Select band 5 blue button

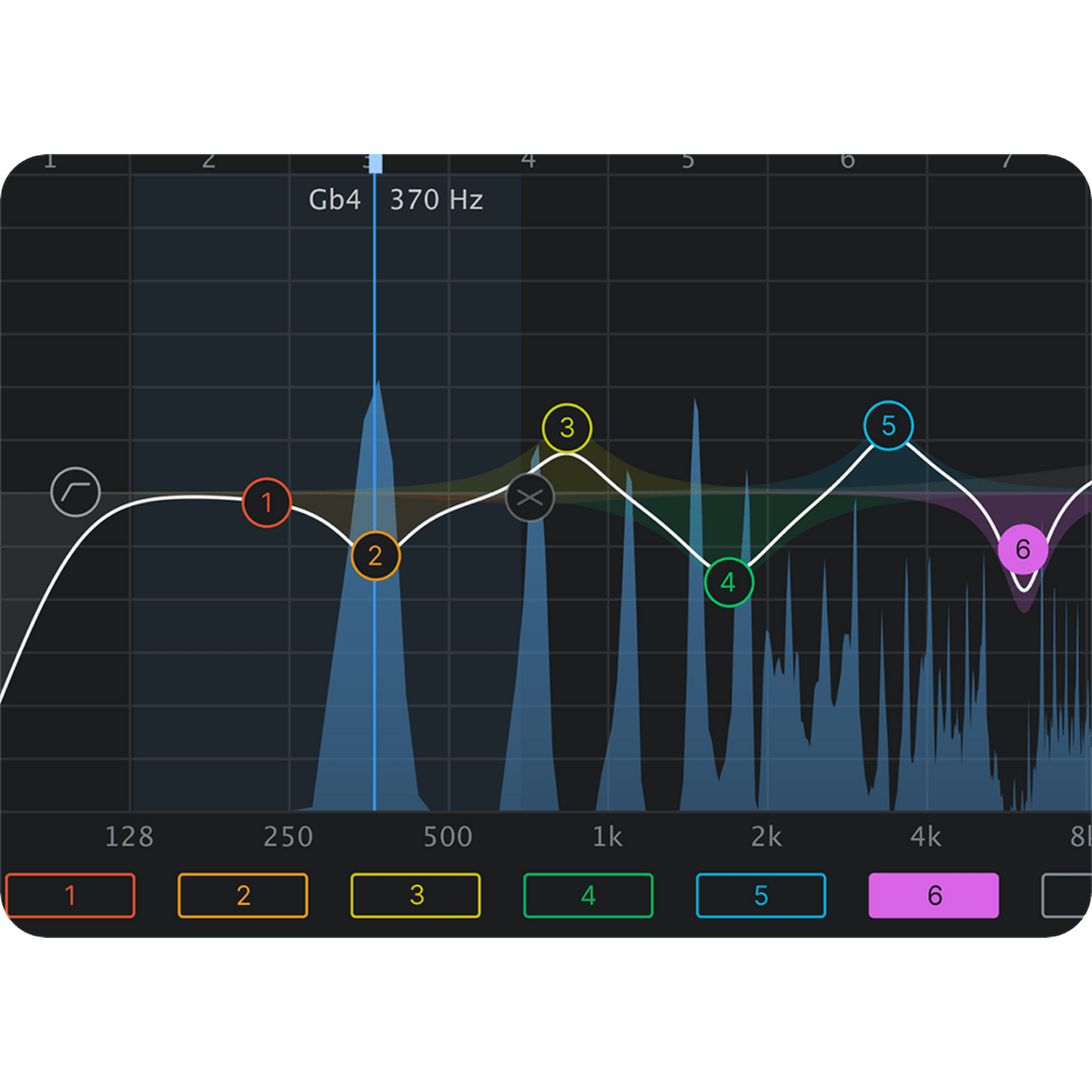tap(761, 896)
